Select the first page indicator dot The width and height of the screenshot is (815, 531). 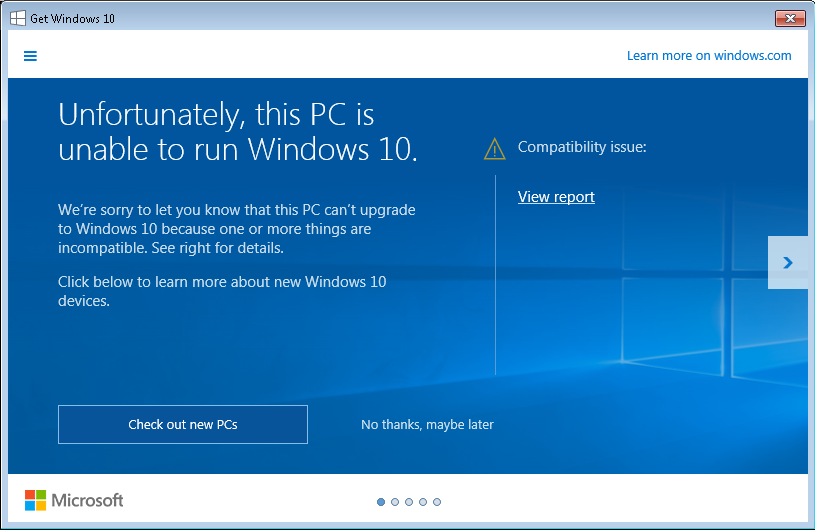point(381,502)
